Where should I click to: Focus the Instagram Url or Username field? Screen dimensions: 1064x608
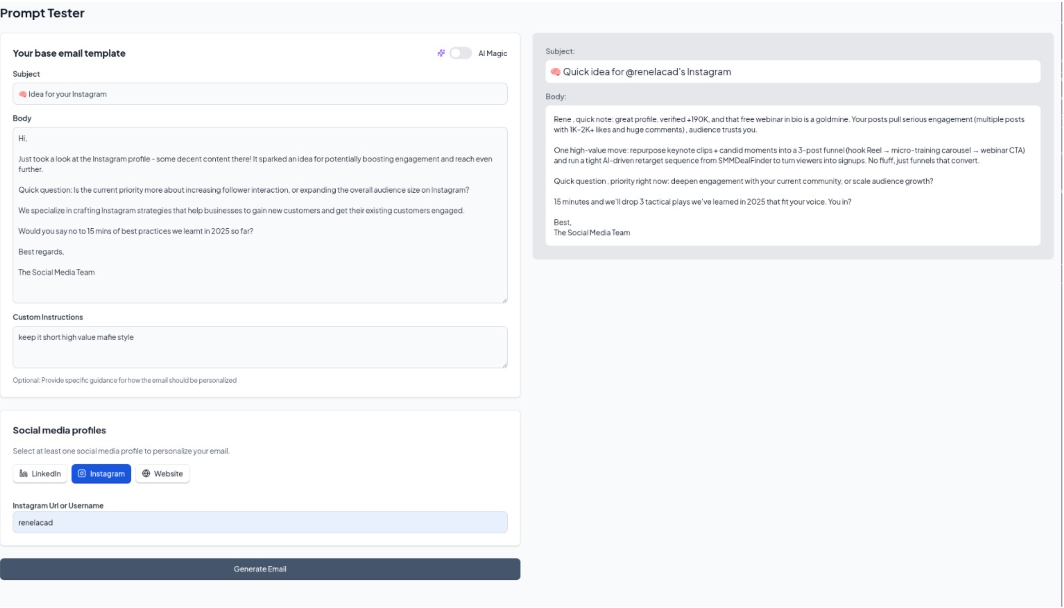point(260,522)
